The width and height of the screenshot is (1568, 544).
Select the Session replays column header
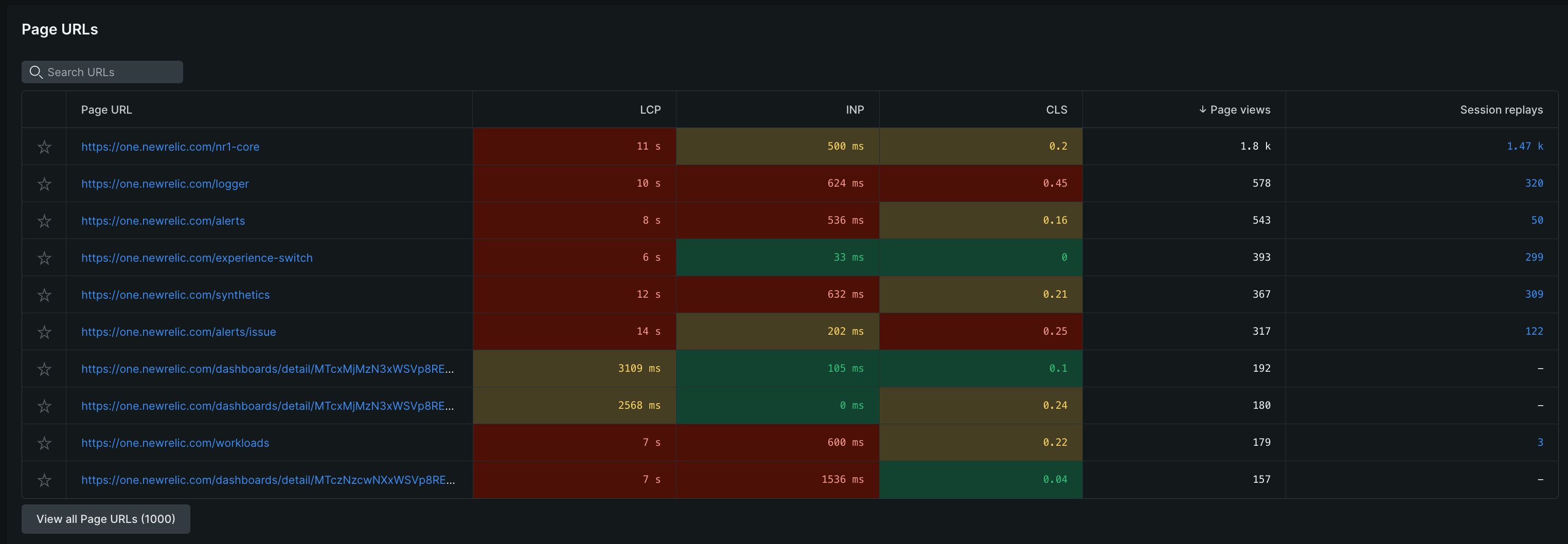1502,110
